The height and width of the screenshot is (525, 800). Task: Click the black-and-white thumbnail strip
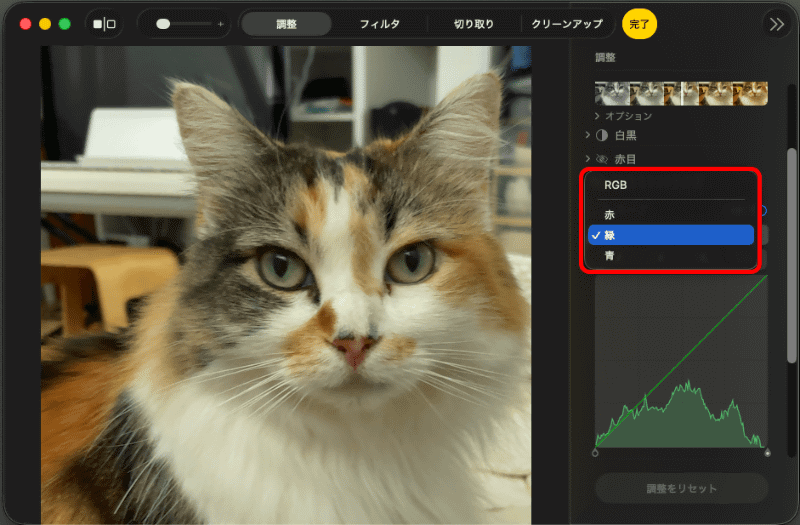click(x=681, y=93)
